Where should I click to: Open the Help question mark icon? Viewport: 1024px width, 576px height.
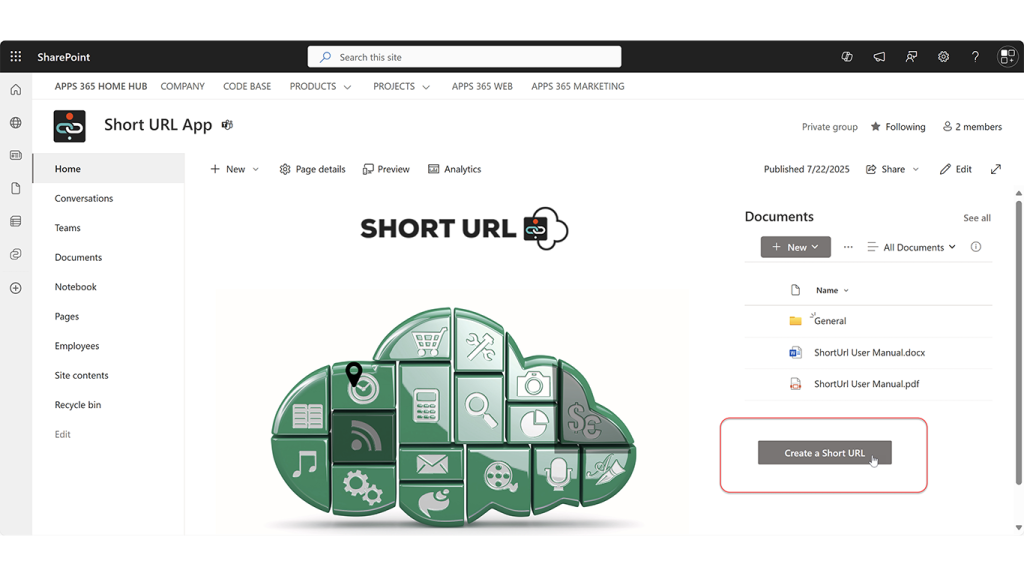pos(975,57)
